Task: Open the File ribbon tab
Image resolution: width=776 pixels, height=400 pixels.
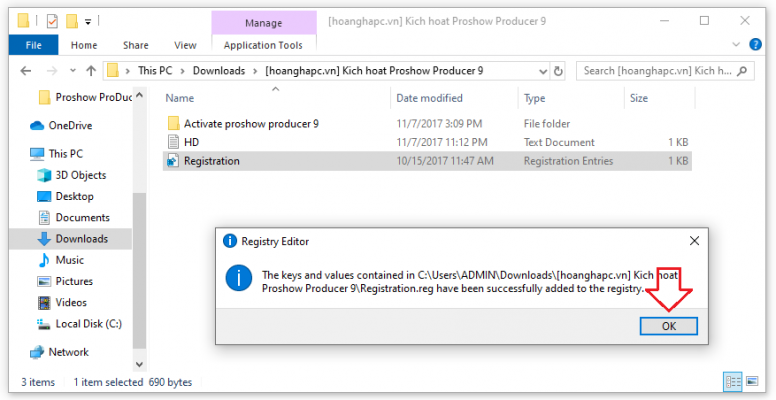Action: [x=33, y=45]
